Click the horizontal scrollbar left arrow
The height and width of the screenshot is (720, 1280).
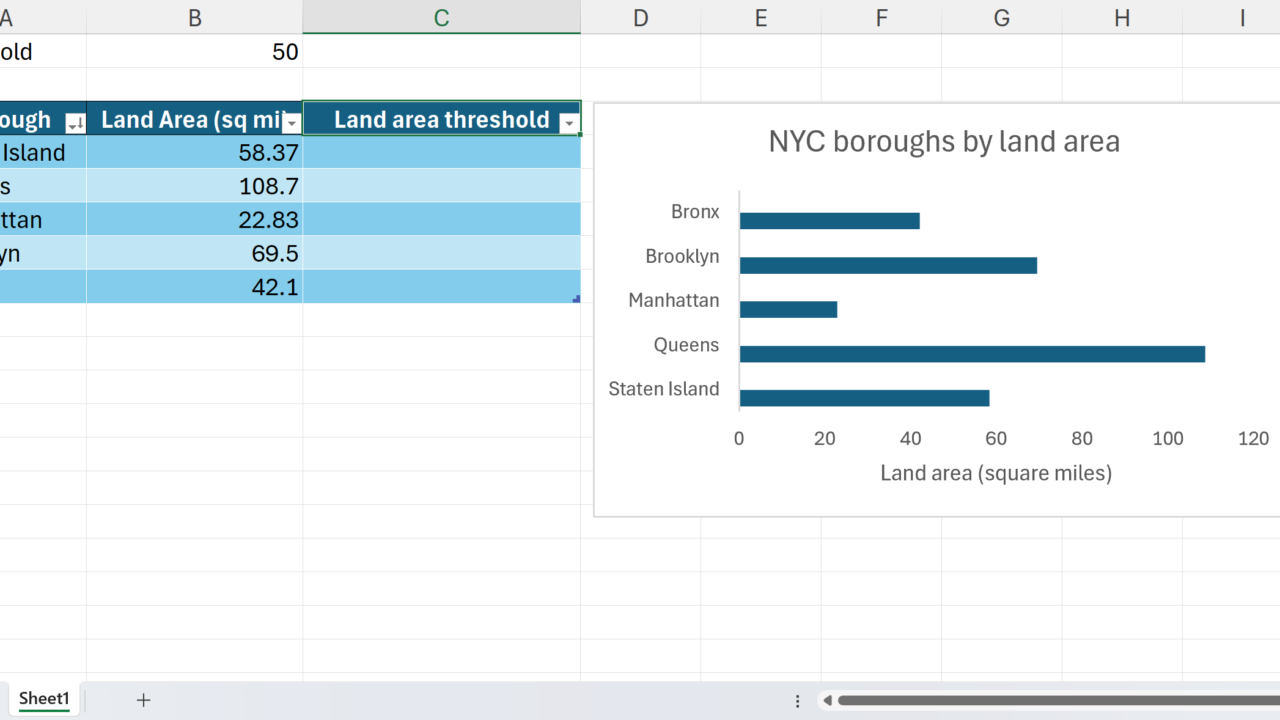(827, 700)
